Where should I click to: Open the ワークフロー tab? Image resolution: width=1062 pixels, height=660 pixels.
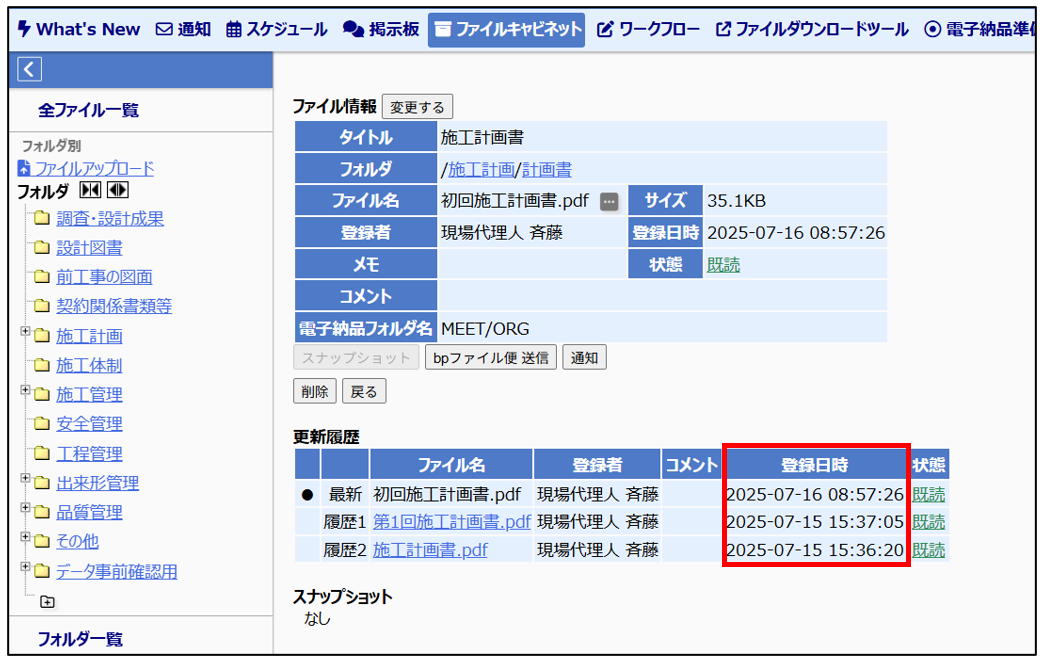coord(649,29)
